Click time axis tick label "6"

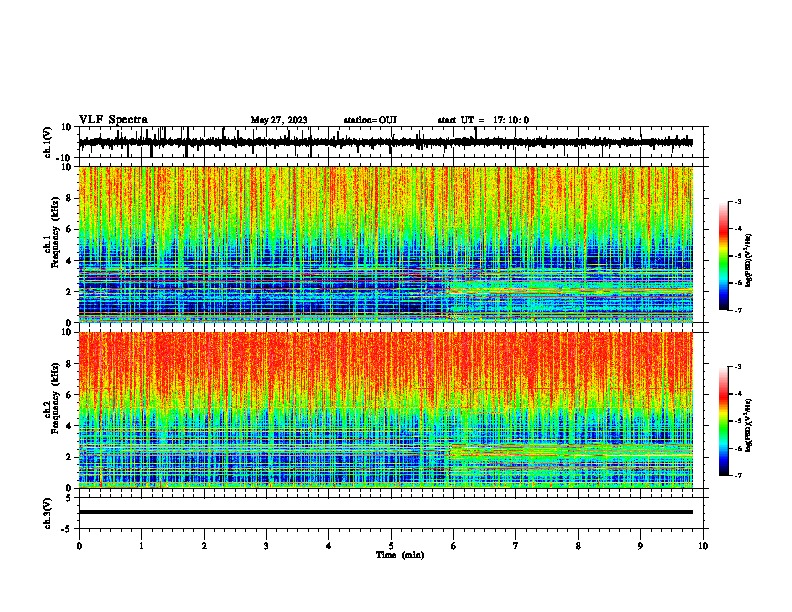[454, 546]
